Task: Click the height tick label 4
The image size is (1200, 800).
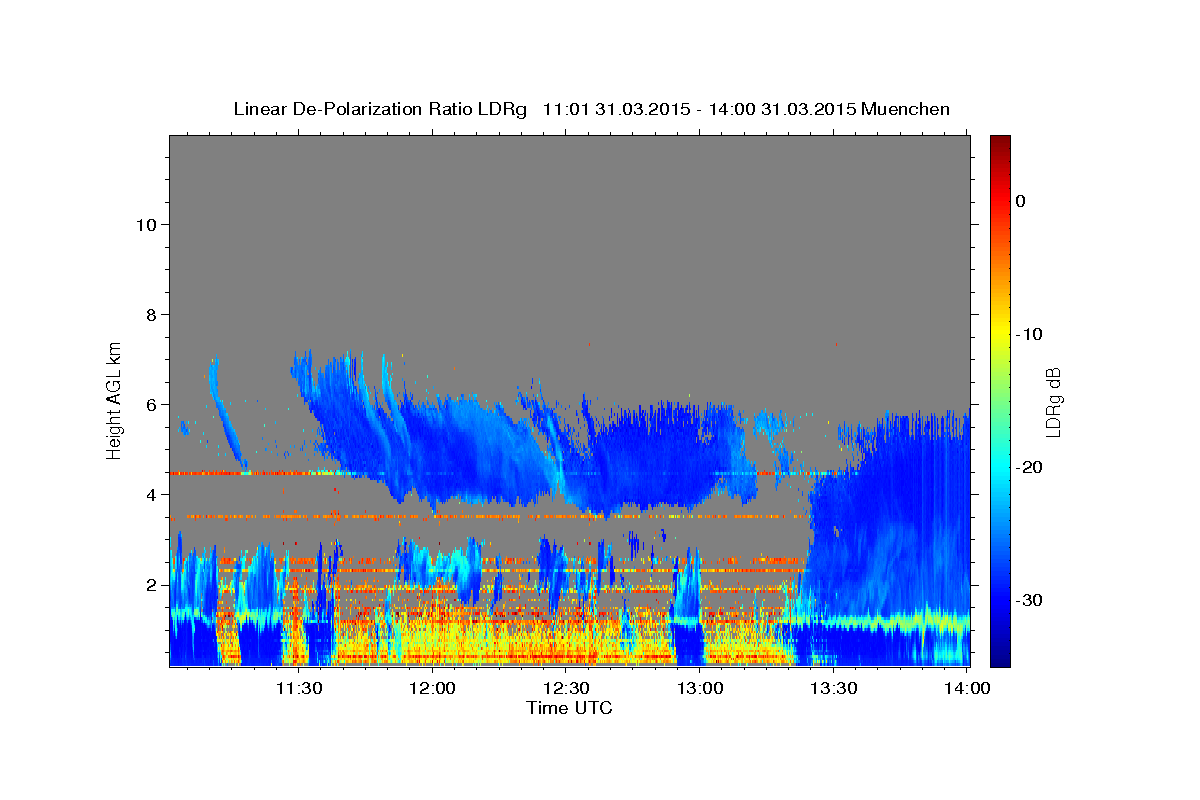Action: tap(150, 494)
